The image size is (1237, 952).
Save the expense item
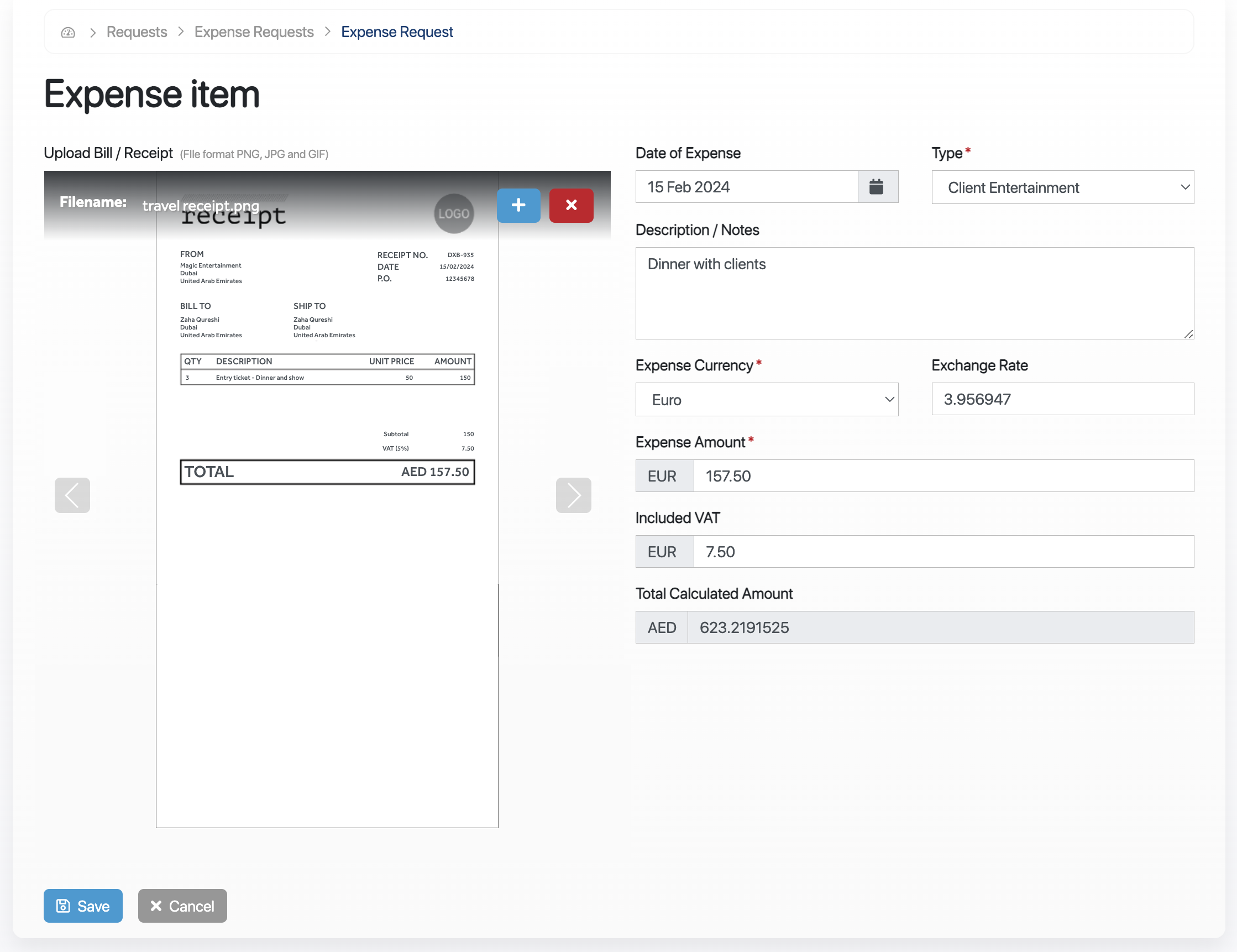[83, 906]
